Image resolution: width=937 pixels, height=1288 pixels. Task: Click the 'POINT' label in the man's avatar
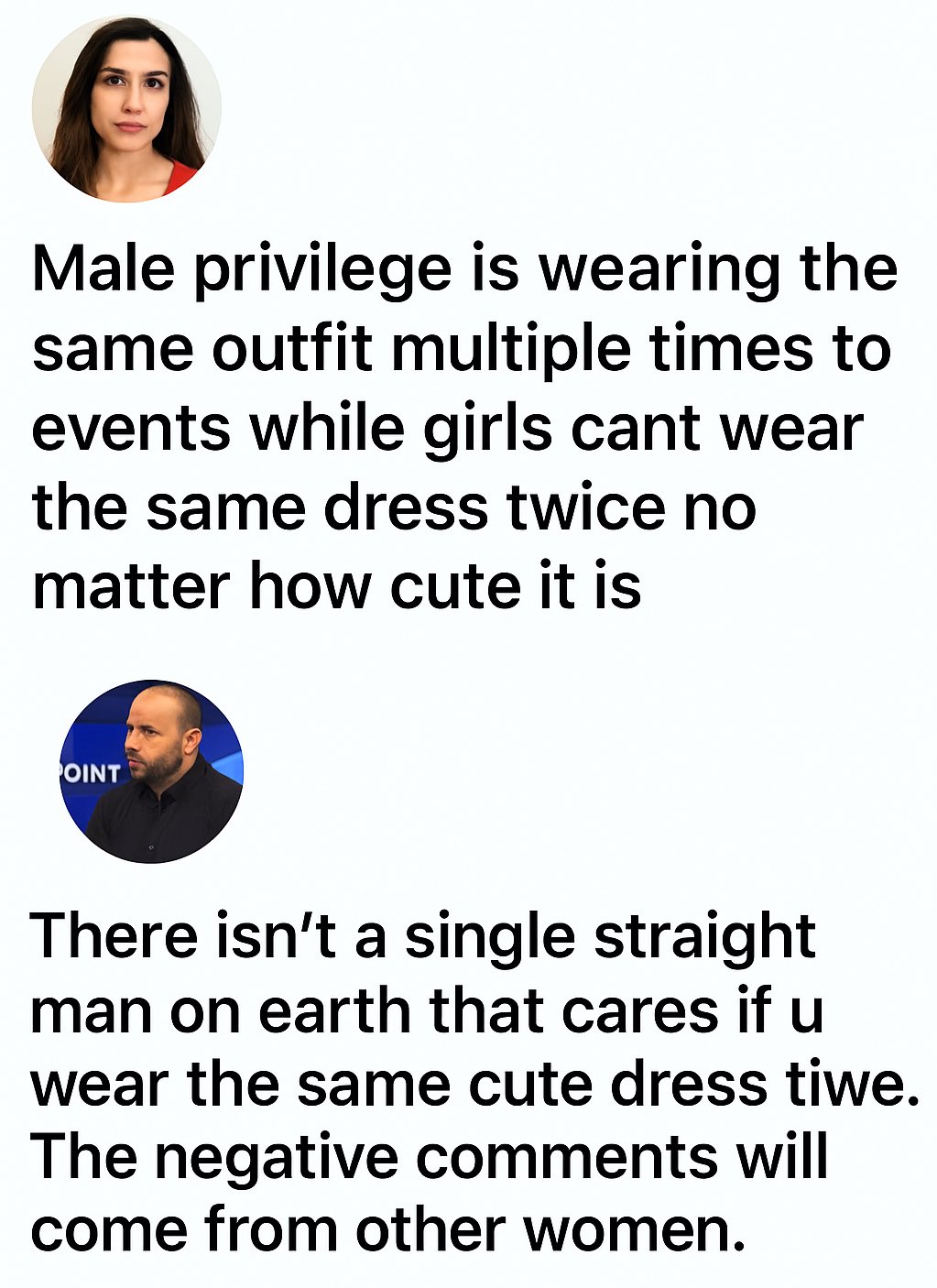(89, 773)
